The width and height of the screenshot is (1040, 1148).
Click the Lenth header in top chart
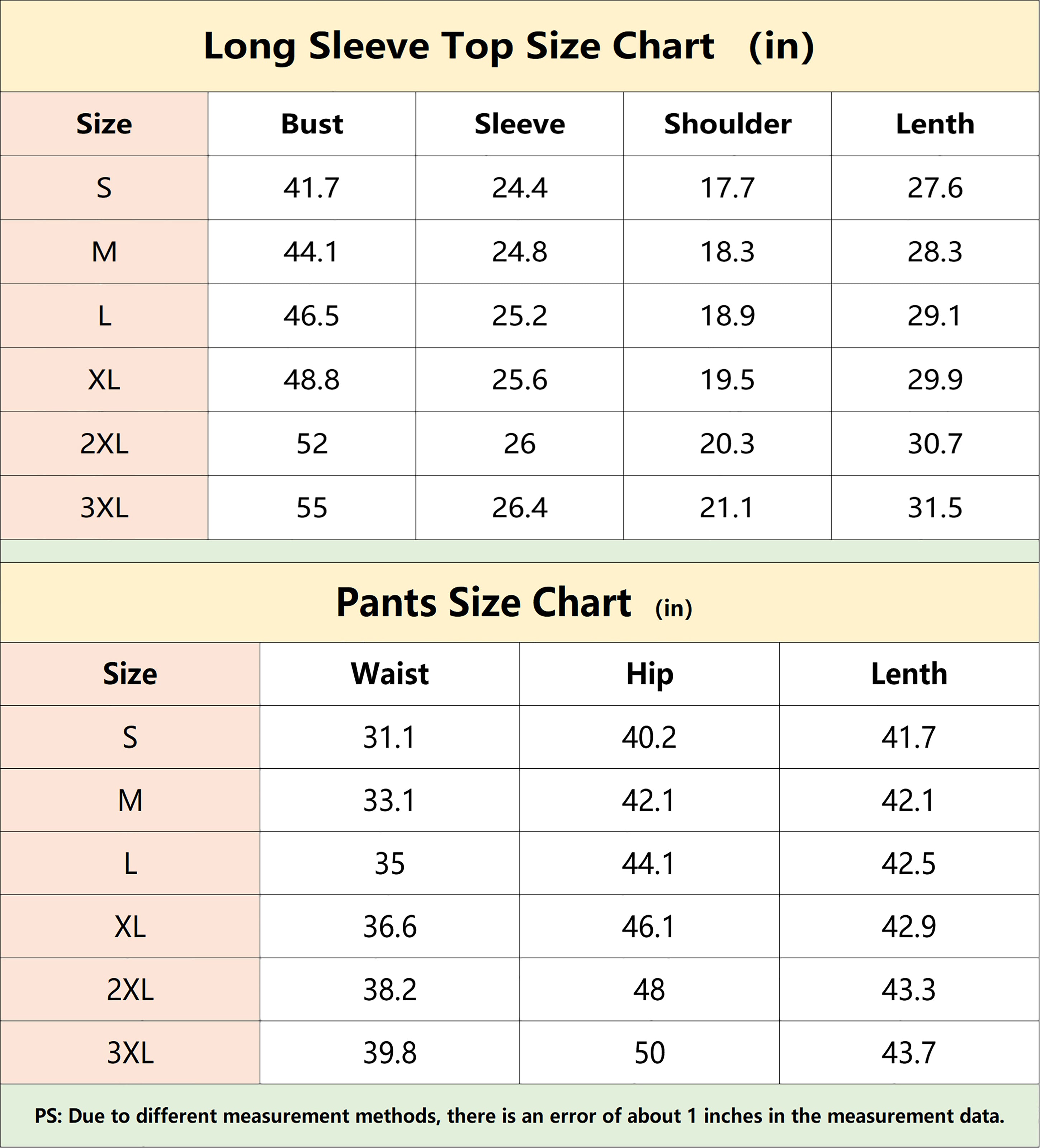935,124
